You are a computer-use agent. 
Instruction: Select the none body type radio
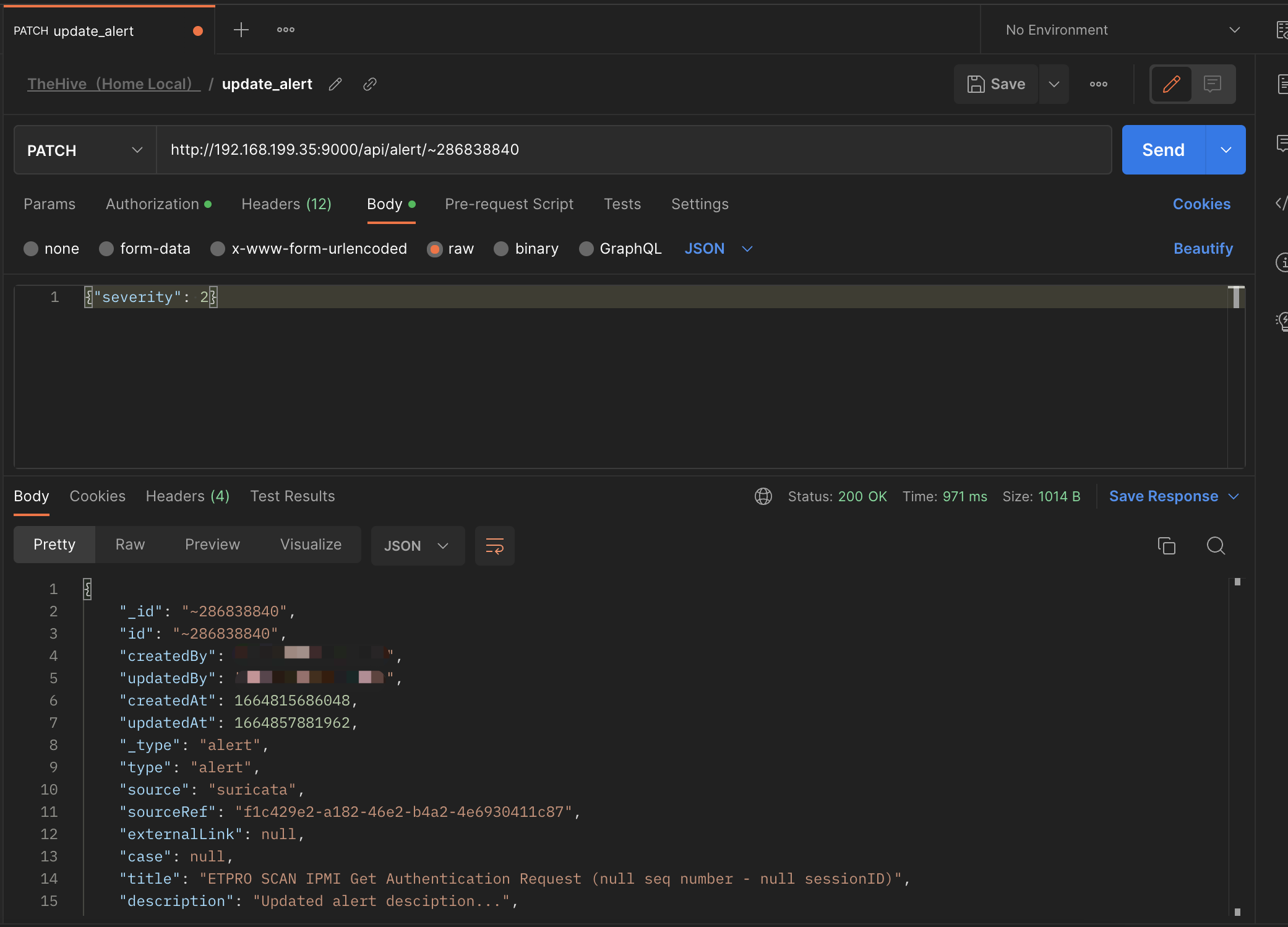pyautogui.click(x=31, y=249)
